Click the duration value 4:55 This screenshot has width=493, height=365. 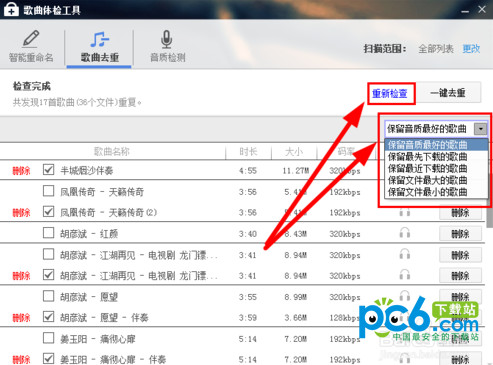click(248, 171)
